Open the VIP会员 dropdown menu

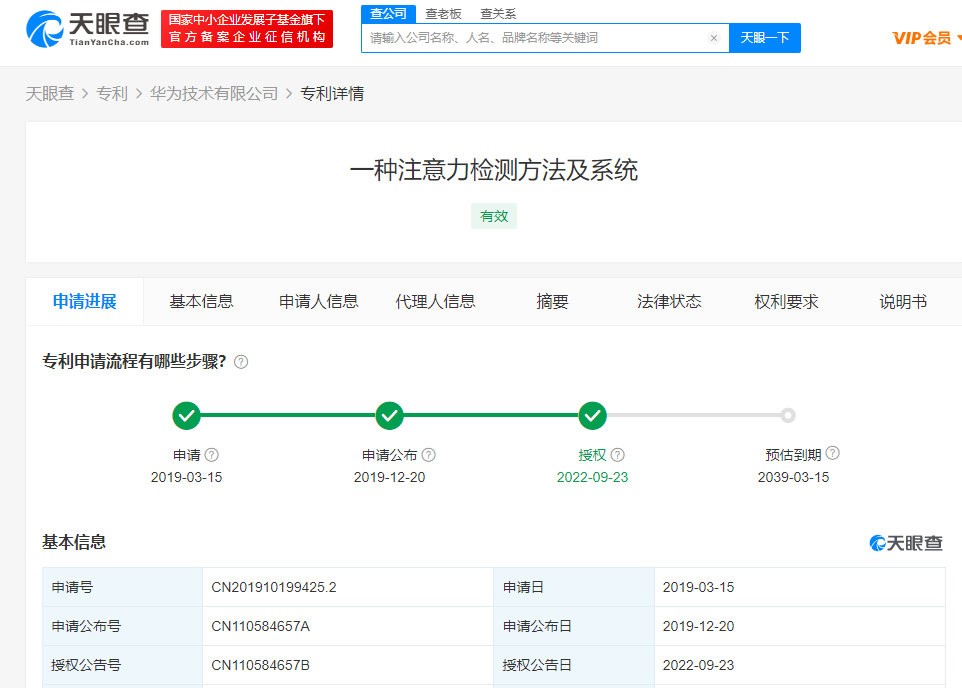(926, 38)
